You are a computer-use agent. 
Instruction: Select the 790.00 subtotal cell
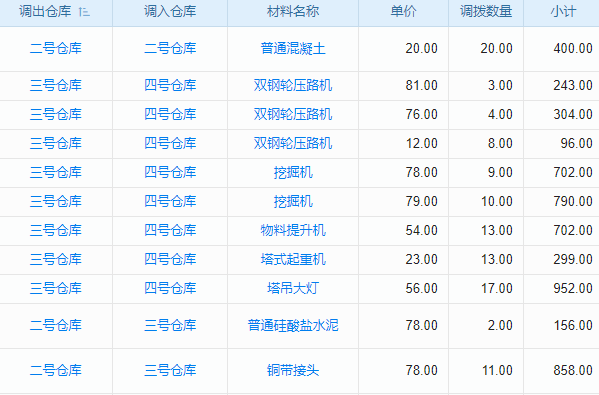tap(573, 201)
